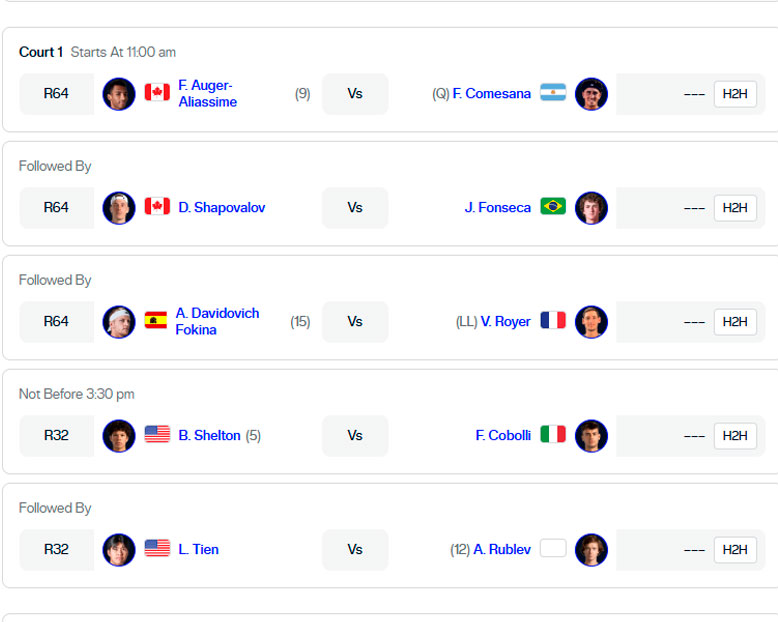Click the blank flag icon beside A. Rublev
Image resolution: width=778 pixels, height=622 pixels.
[553, 549]
